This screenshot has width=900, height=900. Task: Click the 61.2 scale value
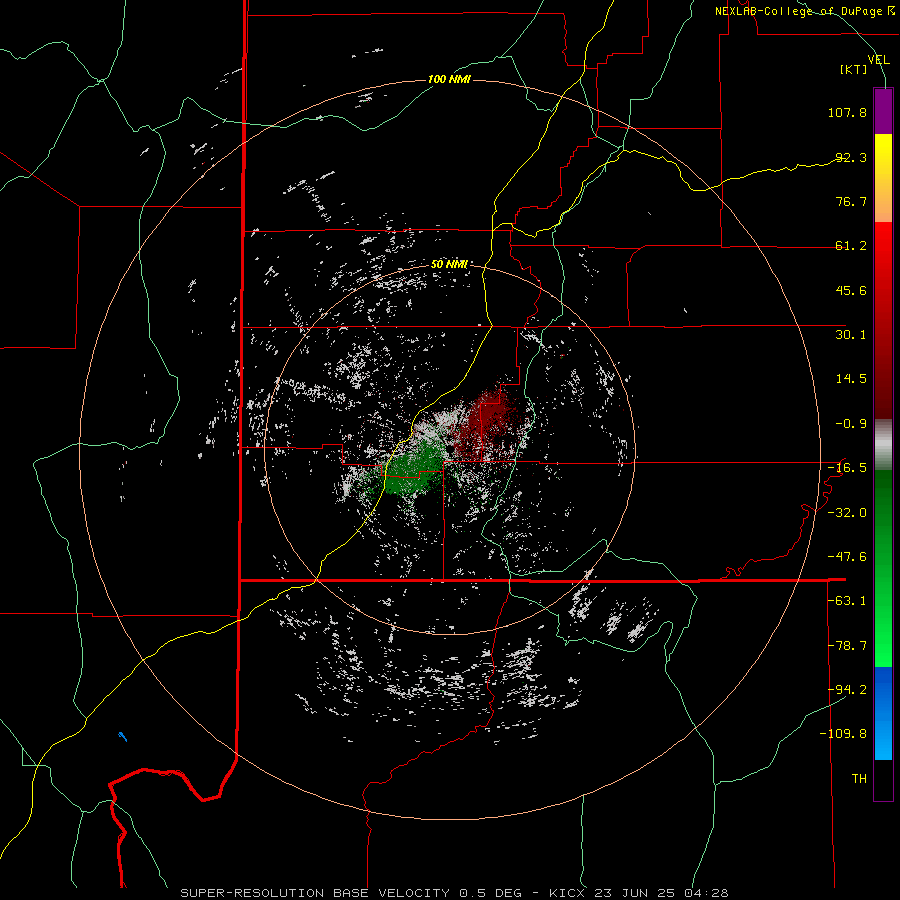click(851, 246)
